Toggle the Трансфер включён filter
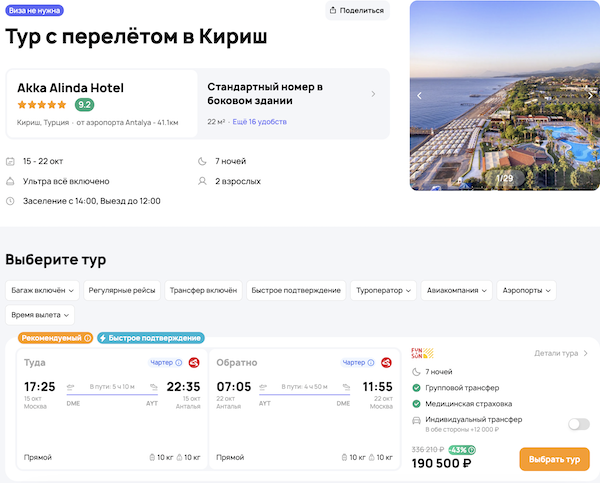The image size is (600, 483). tap(204, 290)
